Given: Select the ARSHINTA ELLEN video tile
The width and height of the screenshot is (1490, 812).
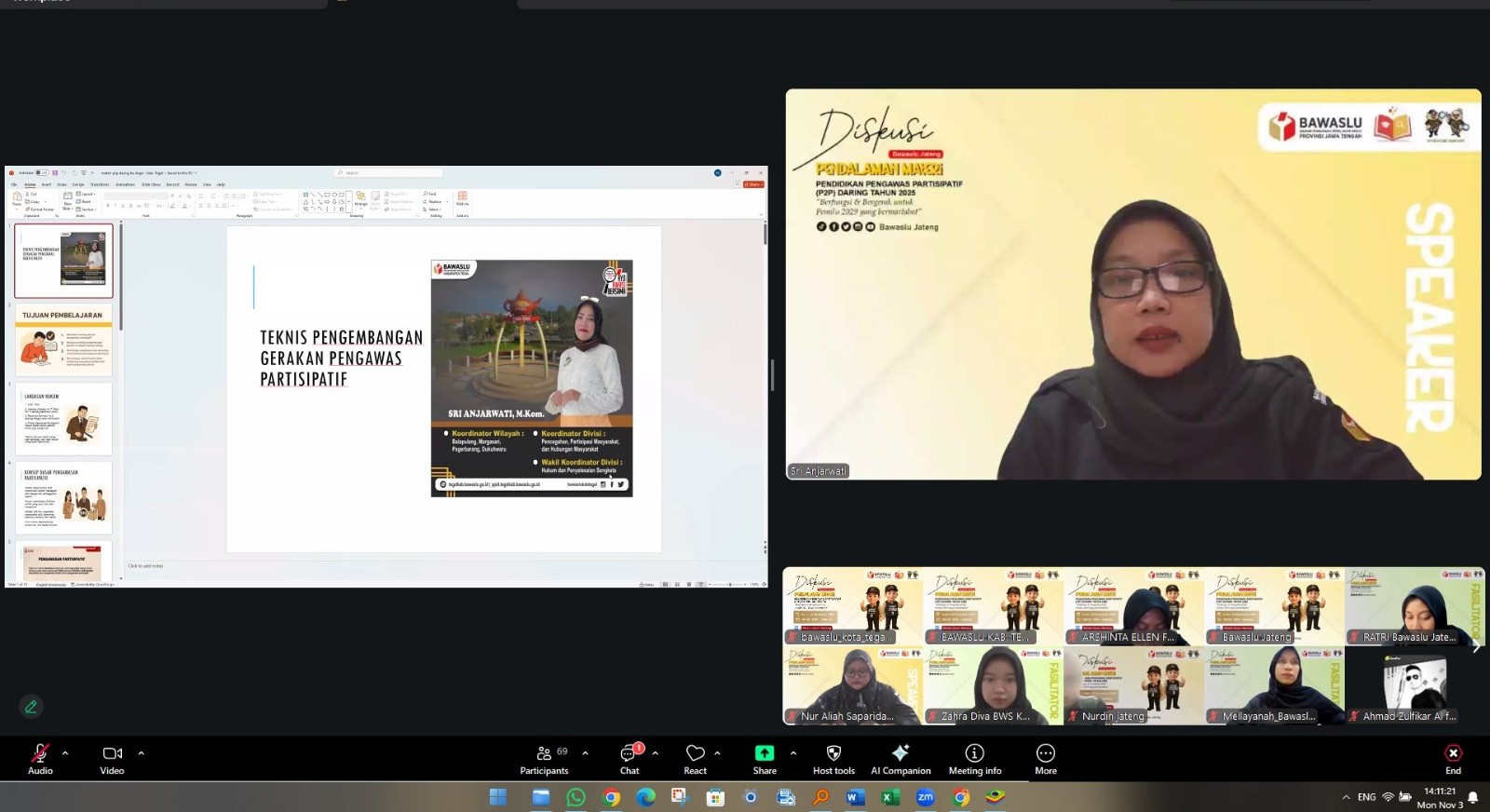Looking at the screenshot, I should click(1133, 607).
